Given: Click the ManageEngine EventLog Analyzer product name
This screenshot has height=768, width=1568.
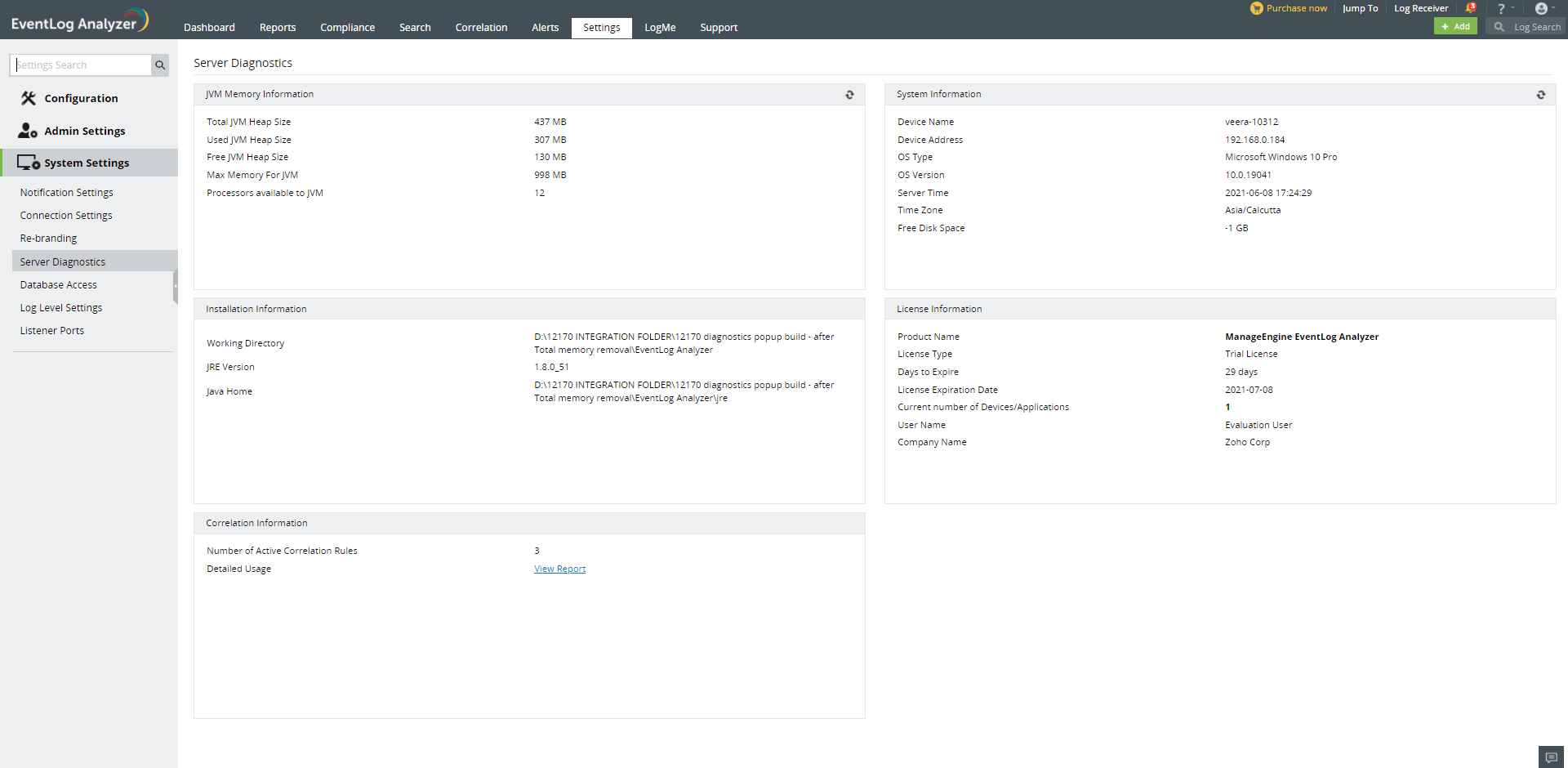Looking at the screenshot, I should [x=1302, y=337].
